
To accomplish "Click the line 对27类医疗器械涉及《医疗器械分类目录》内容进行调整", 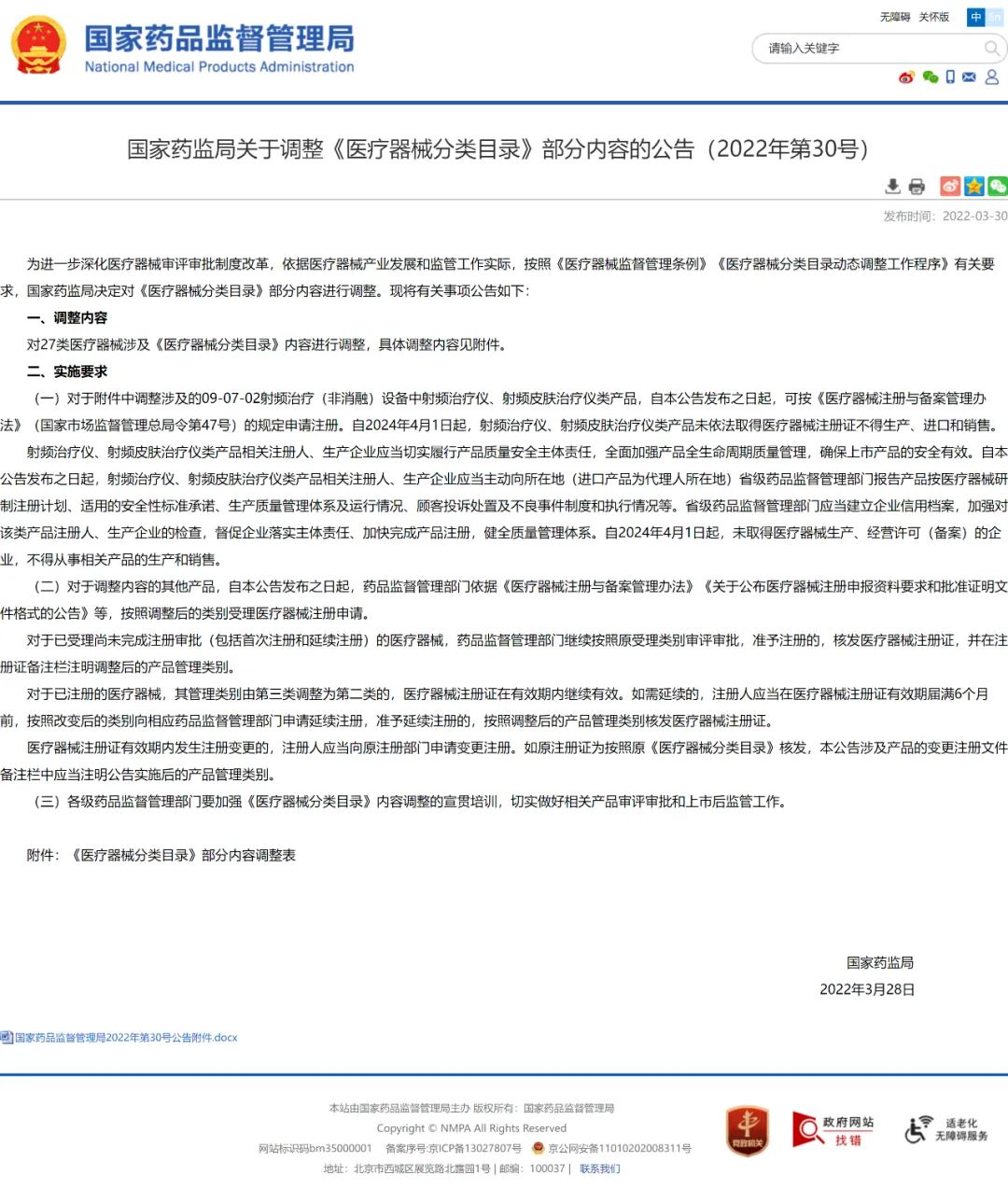I will 267,345.
